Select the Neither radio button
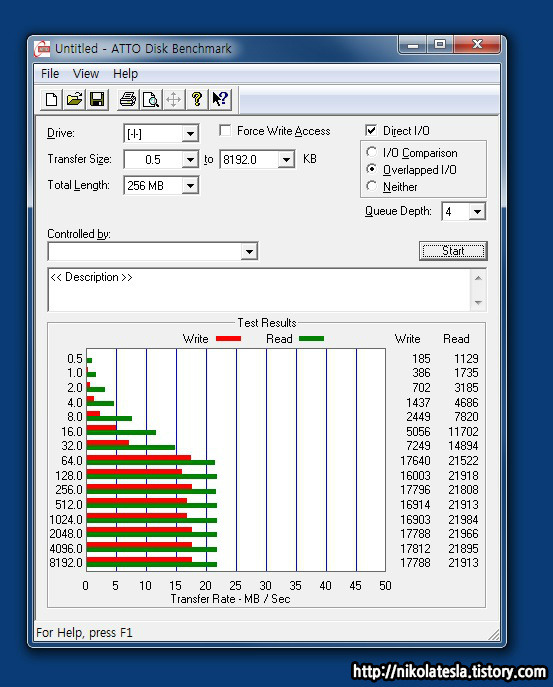The height and width of the screenshot is (687, 553). pos(372,186)
